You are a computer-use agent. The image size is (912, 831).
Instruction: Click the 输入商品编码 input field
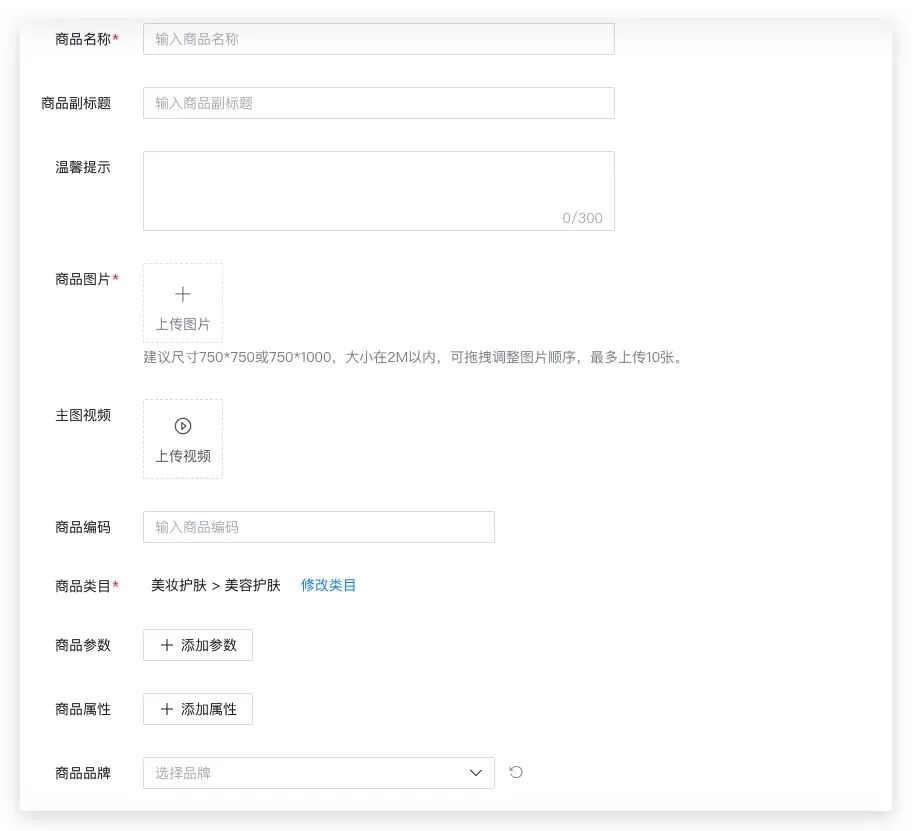318,527
